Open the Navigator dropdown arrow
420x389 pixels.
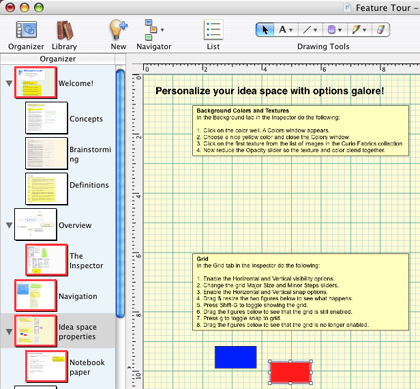pyautogui.click(x=162, y=30)
